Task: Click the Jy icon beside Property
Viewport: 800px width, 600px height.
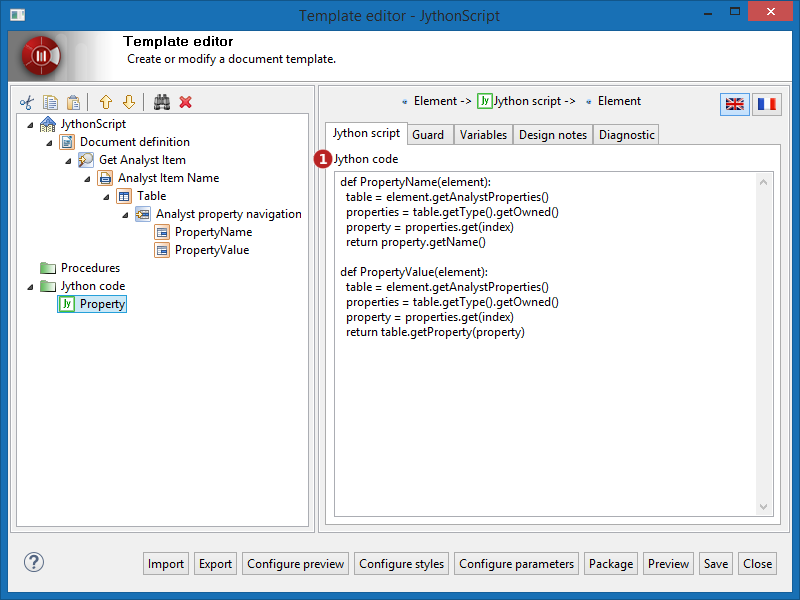Action: 67,304
